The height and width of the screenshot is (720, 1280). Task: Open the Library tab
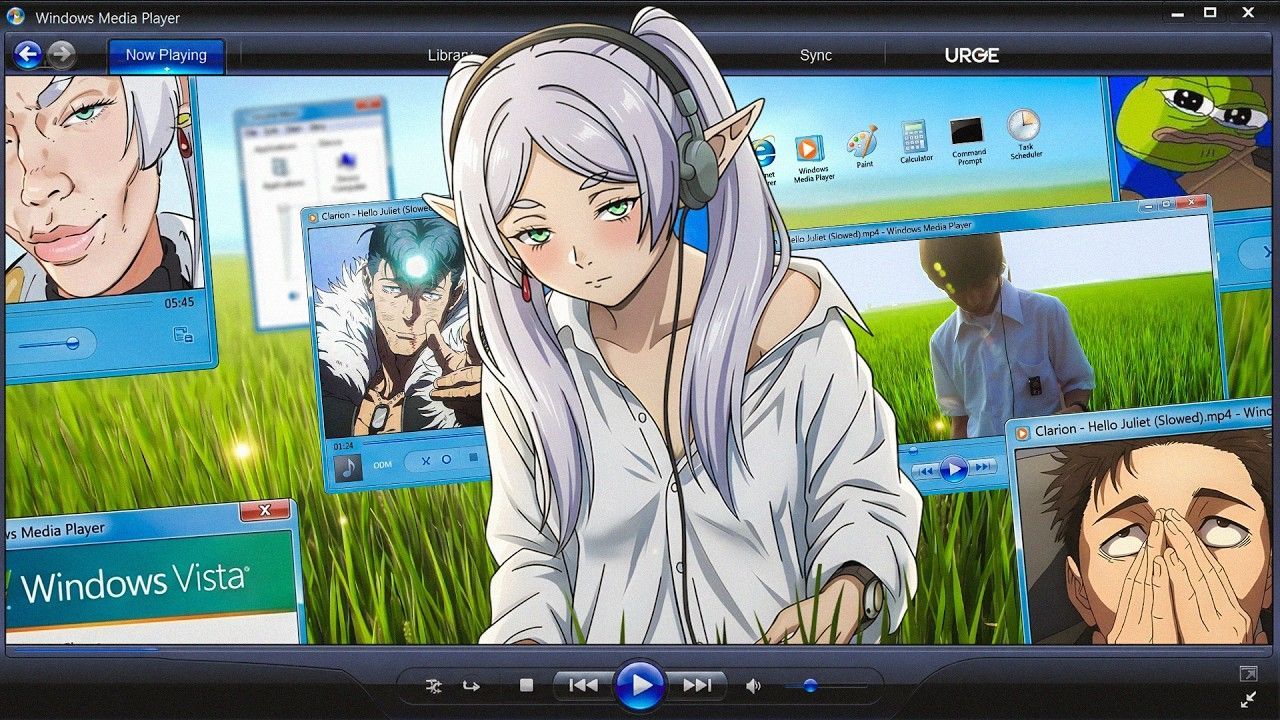pyautogui.click(x=450, y=55)
